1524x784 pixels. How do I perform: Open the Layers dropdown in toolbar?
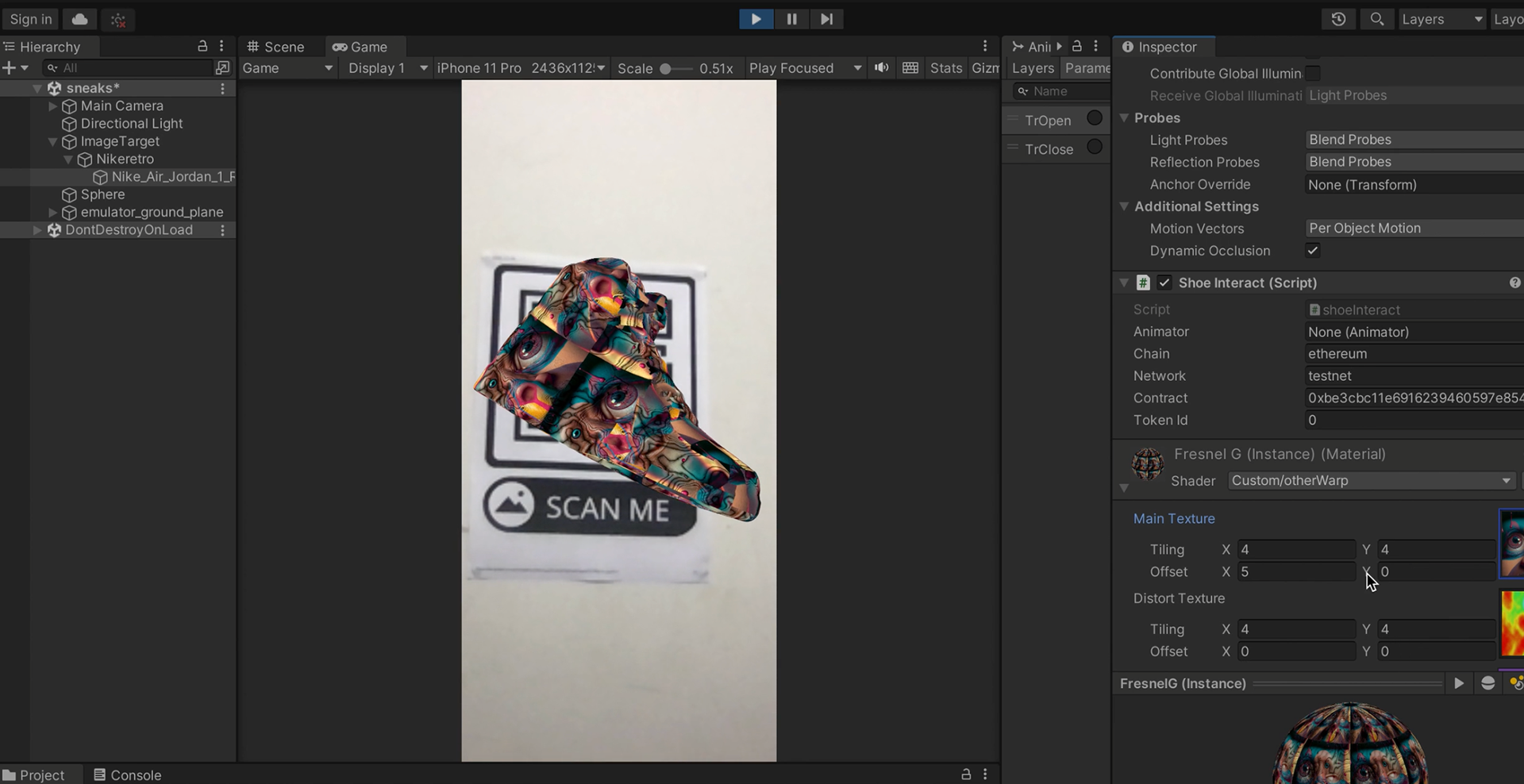1441,19
